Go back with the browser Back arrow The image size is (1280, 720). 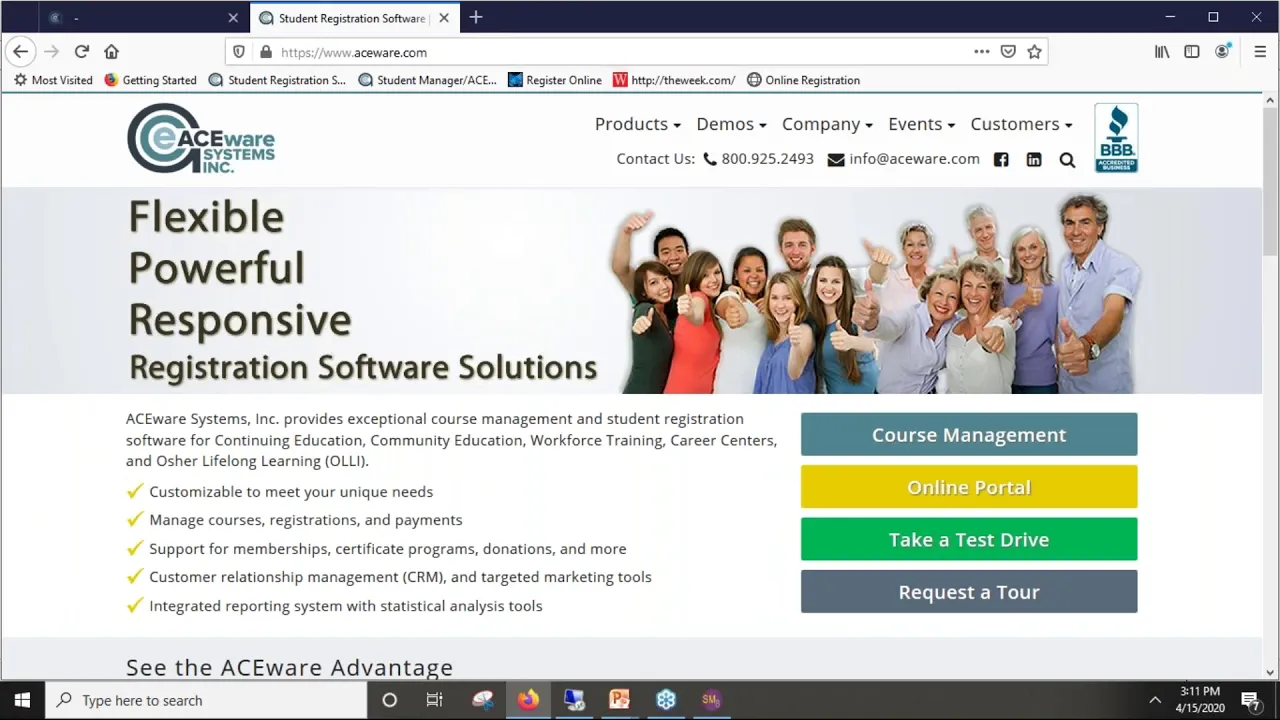click(x=21, y=52)
